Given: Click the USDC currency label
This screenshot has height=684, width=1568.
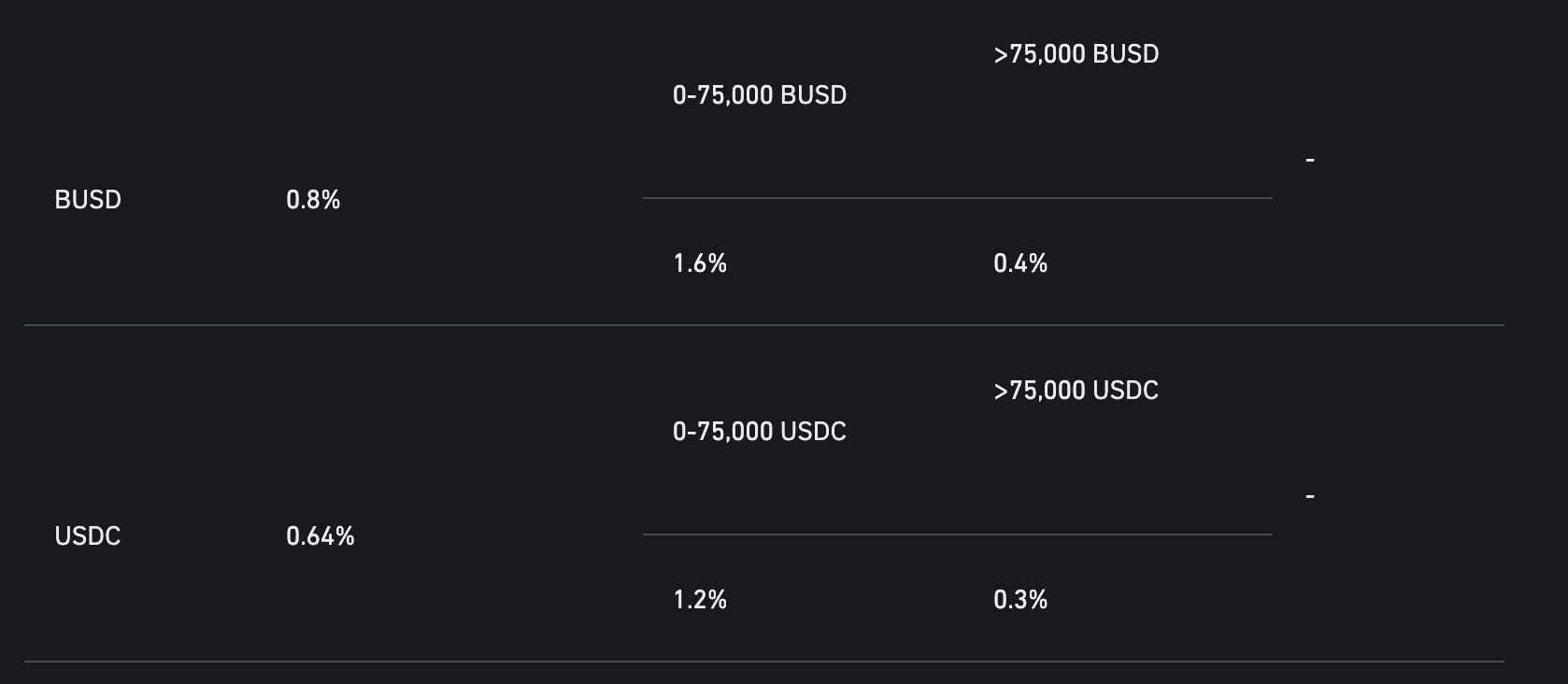Looking at the screenshot, I should [x=88, y=536].
